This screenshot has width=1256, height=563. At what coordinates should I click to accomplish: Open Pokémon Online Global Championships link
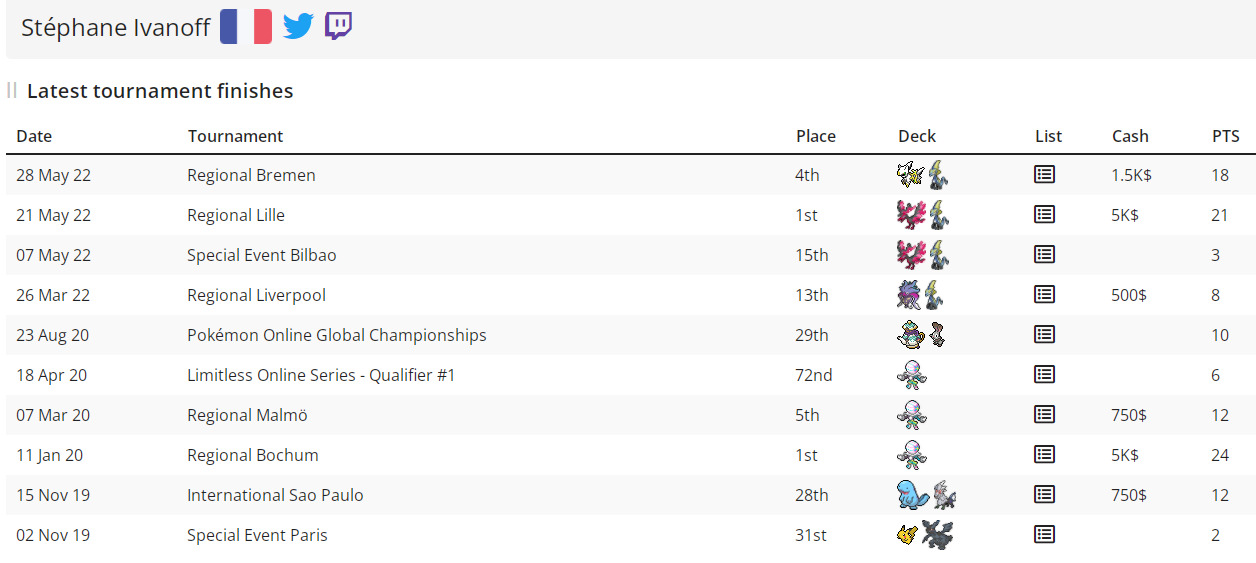336,335
